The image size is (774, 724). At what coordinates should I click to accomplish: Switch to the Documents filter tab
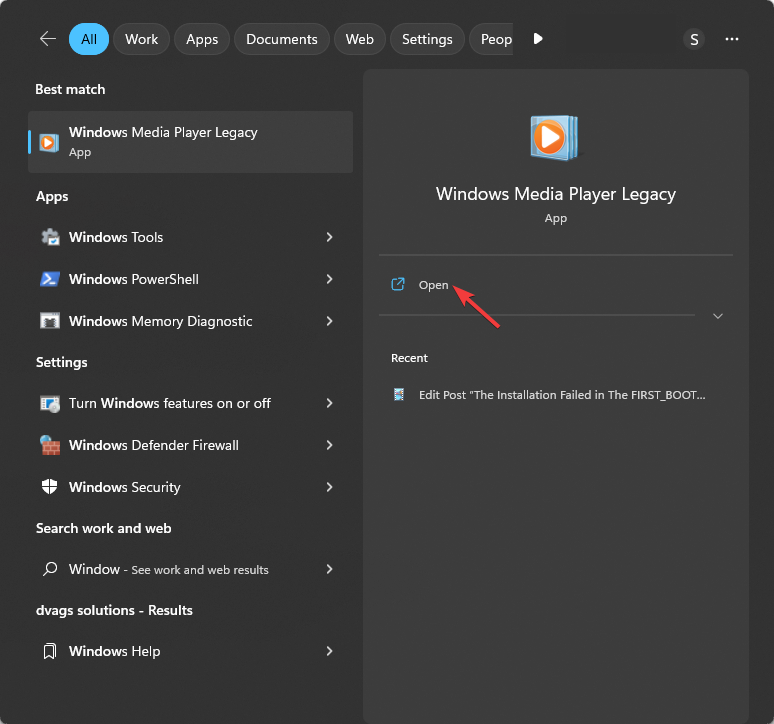[x=281, y=39]
